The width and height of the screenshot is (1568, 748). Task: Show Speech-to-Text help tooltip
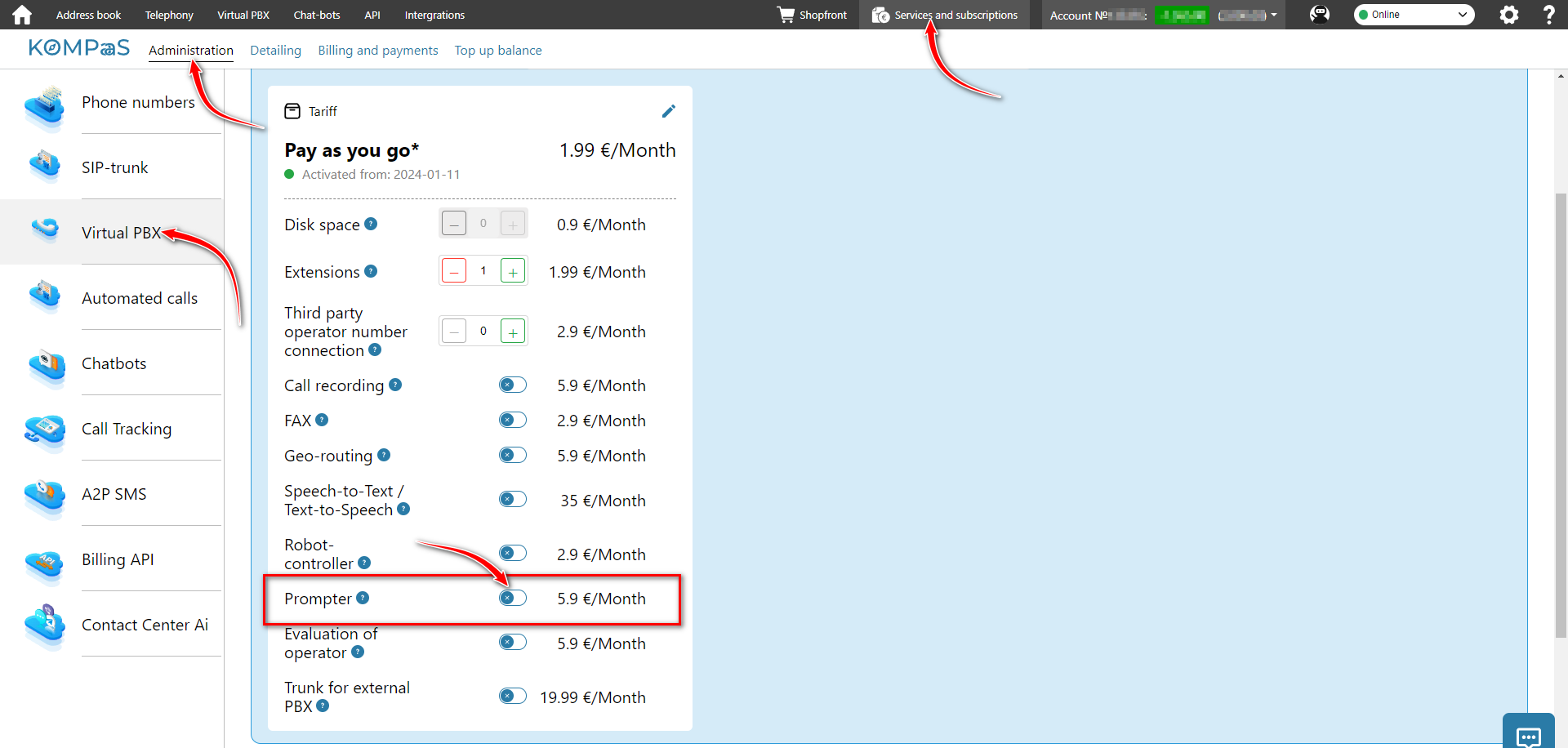pyautogui.click(x=403, y=509)
